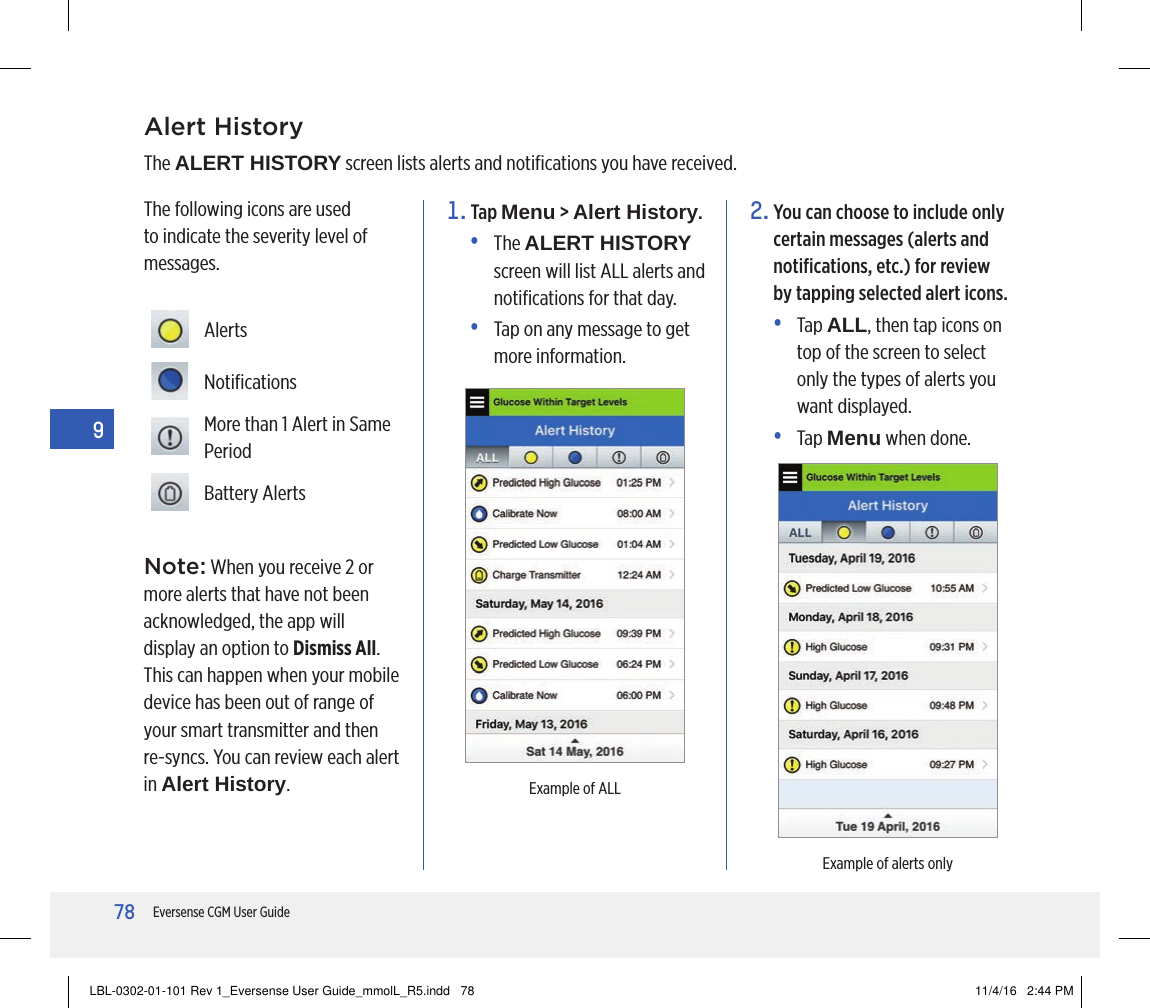Open Predicted Low Glucose 06:24 PM alert
The height and width of the screenshot is (1008, 1150).
coord(575,665)
